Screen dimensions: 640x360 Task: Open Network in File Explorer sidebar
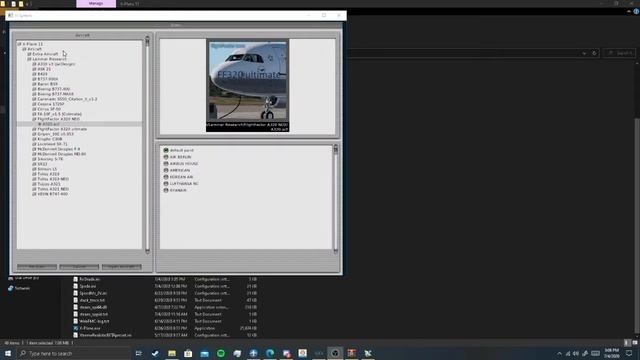coord(19,288)
